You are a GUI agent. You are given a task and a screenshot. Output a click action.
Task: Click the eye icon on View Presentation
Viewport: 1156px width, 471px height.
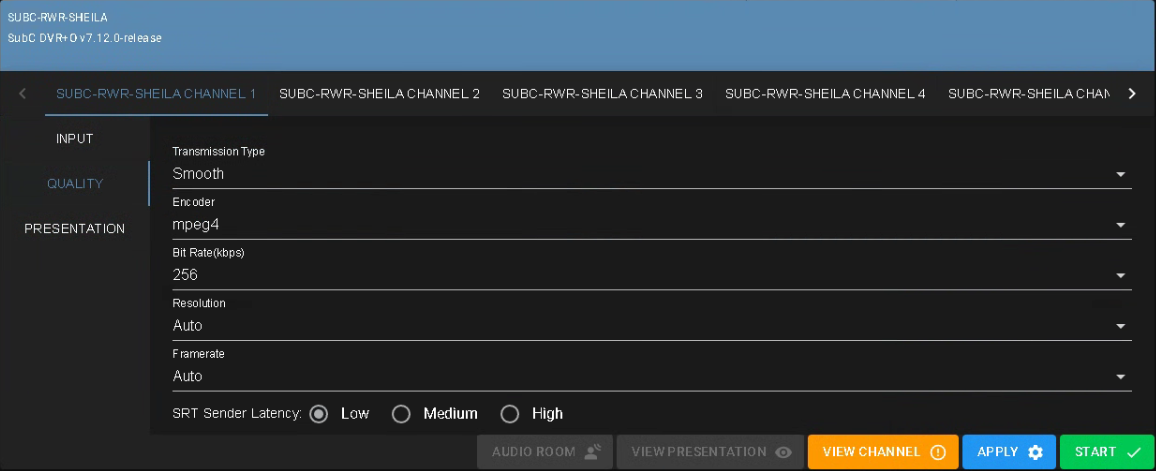point(784,452)
